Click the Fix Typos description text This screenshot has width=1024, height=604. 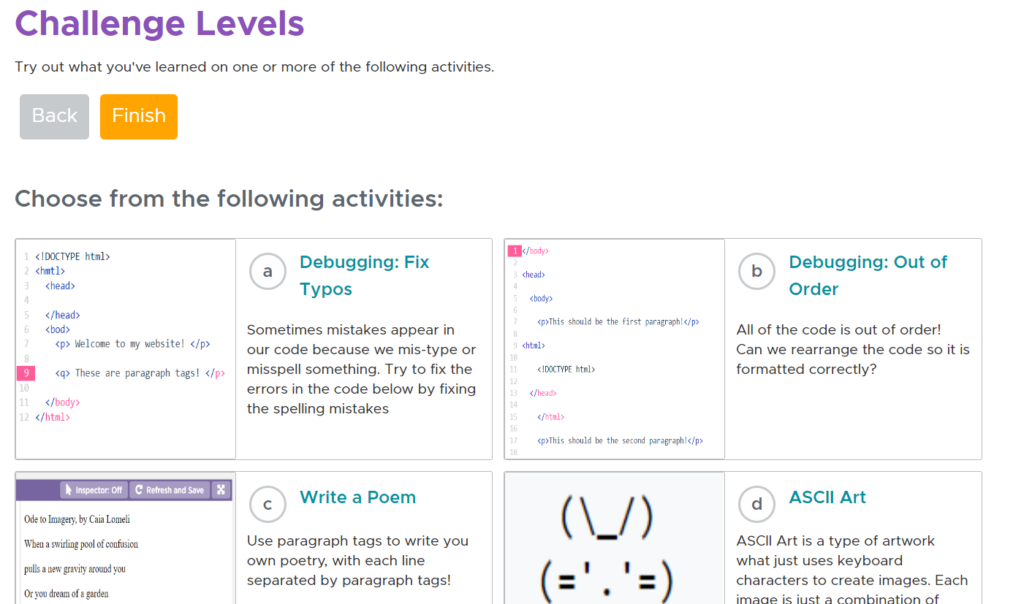361,369
